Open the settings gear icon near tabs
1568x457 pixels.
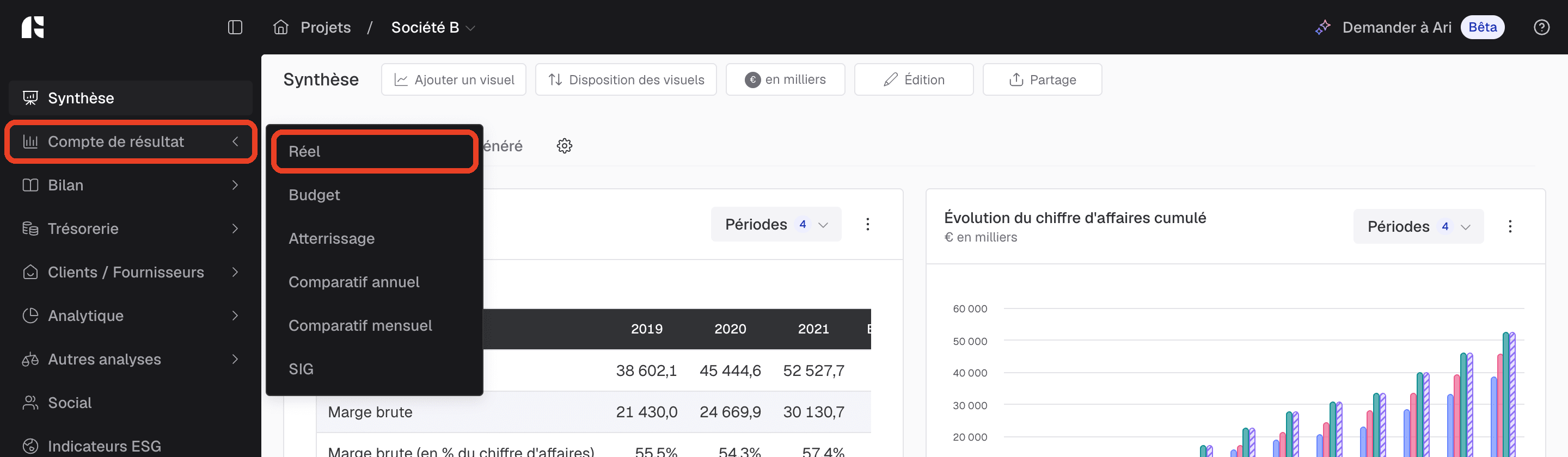(x=564, y=146)
